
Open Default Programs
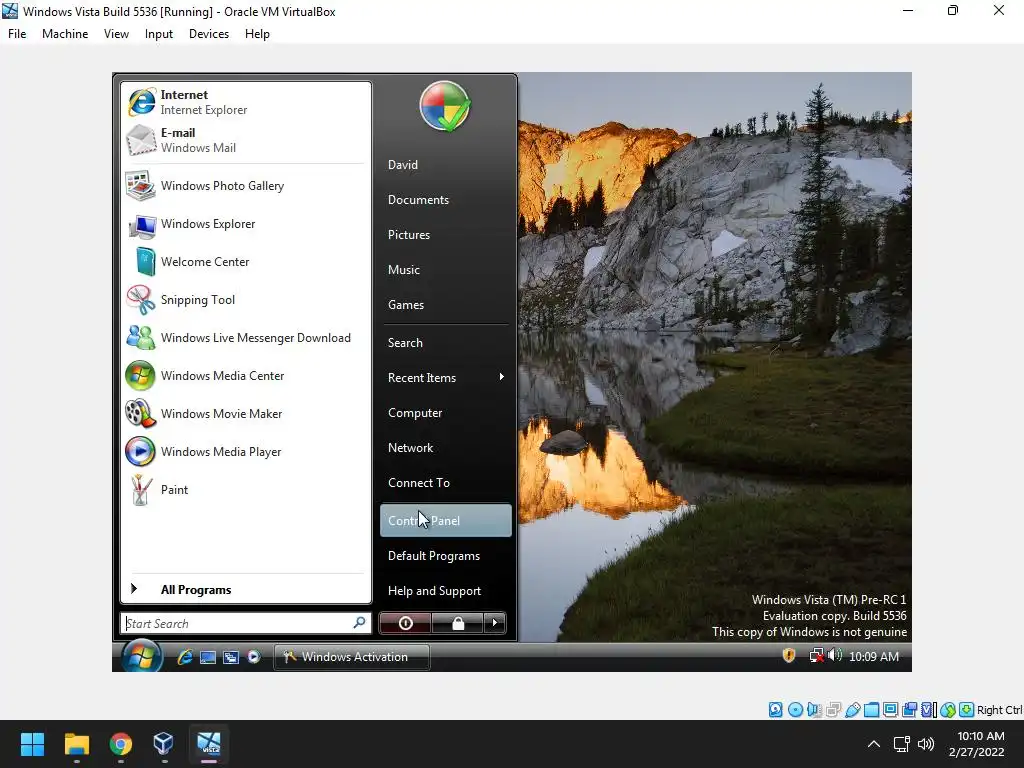point(446,556)
